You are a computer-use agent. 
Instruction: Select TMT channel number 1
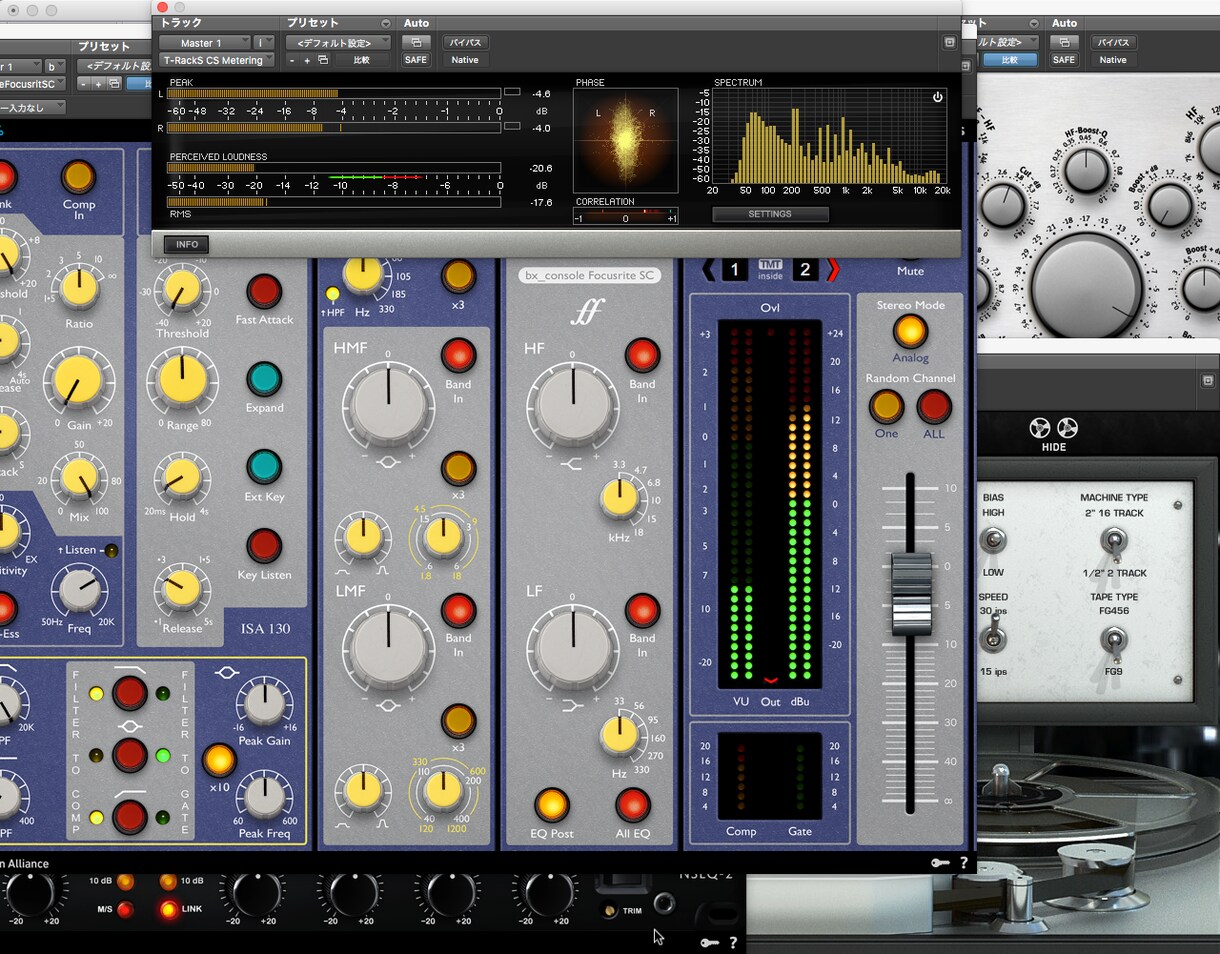[735, 269]
